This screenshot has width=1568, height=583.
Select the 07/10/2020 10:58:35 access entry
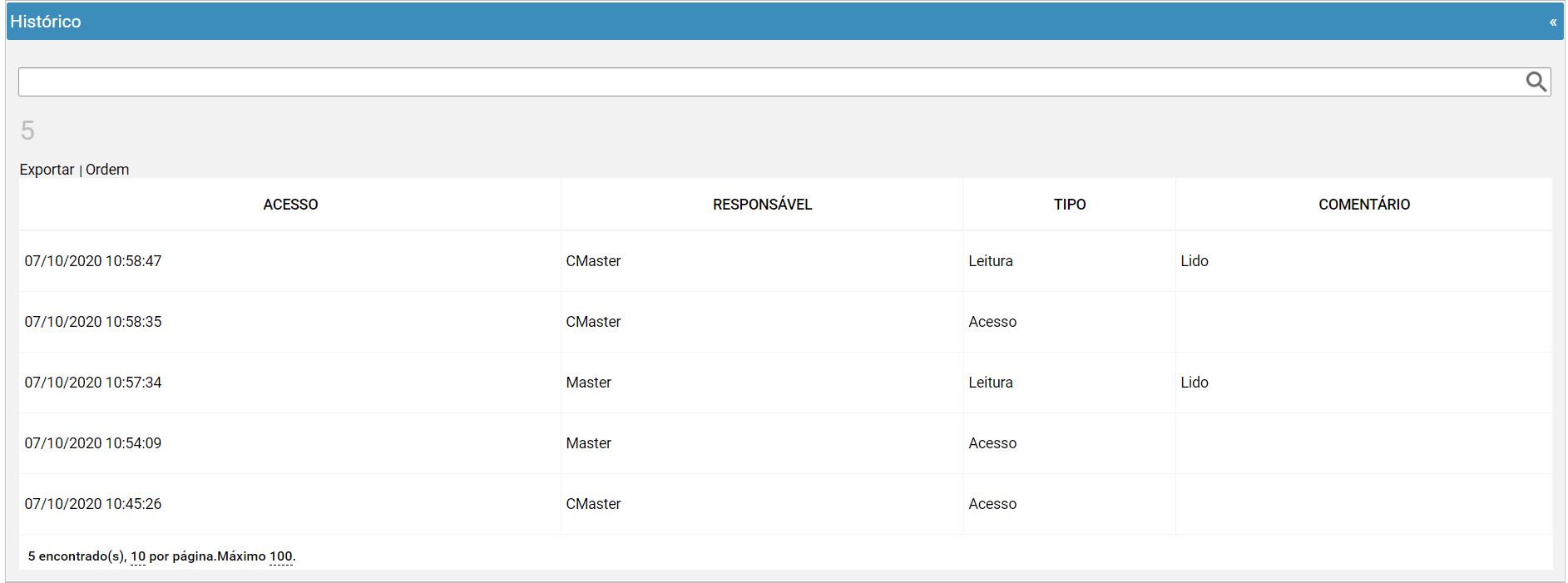[x=93, y=322]
